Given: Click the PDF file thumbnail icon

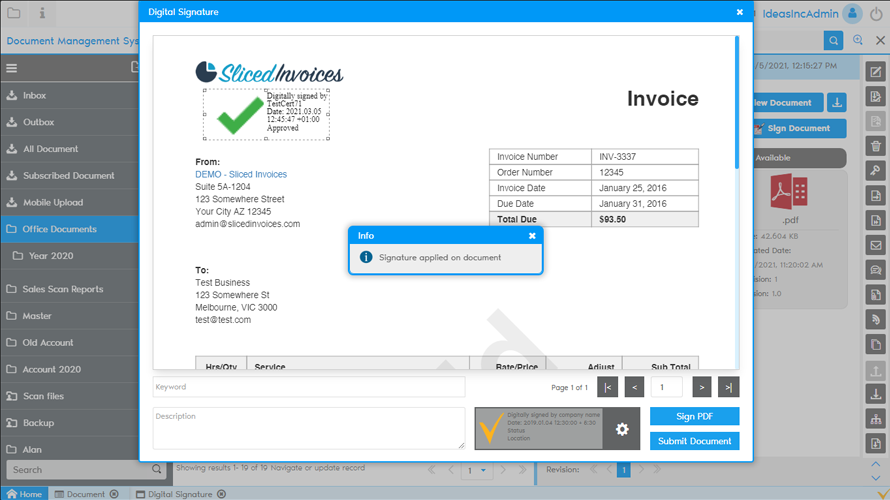Looking at the screenshot, I should [789, 192].
